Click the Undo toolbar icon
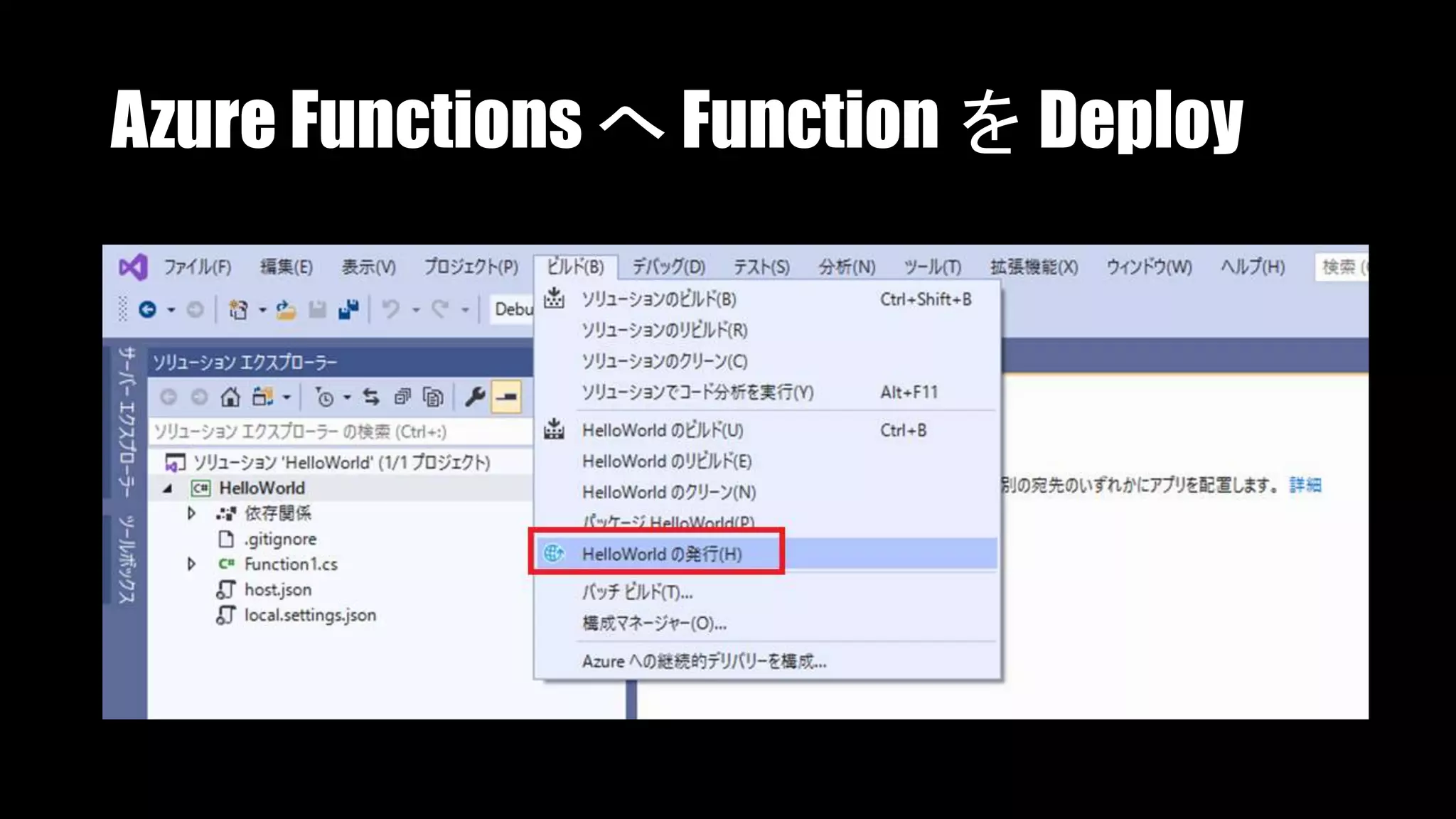This screenshot has width=1456, height=819. click(x=391, y=309)
